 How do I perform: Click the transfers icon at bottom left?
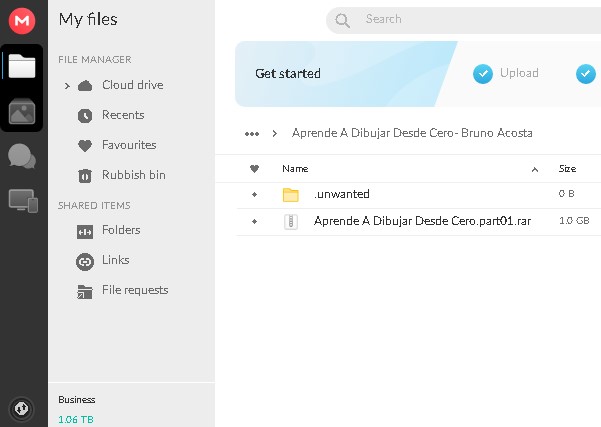click(x=22, y=407)
